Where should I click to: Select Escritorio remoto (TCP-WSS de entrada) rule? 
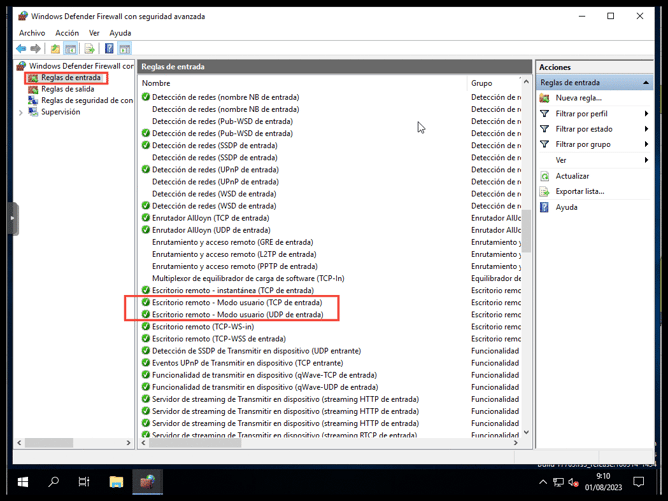219,339
